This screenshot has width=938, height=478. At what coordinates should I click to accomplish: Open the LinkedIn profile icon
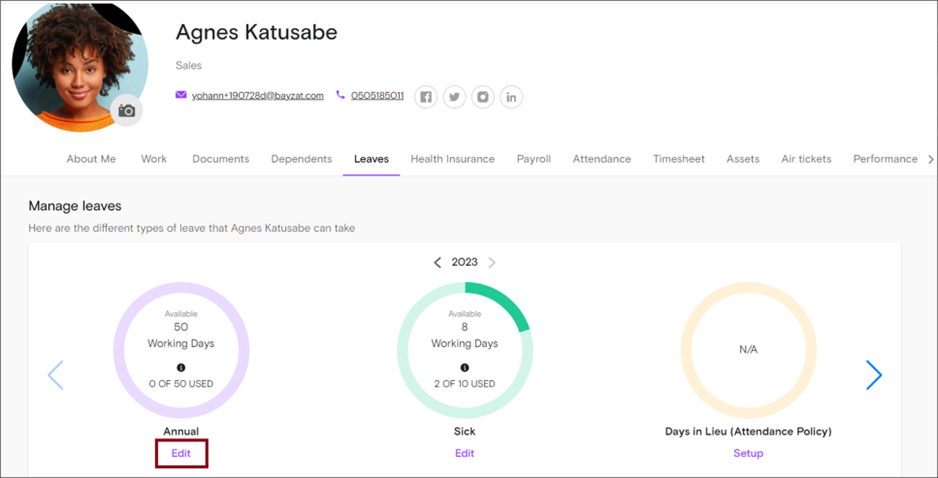click(511, 97)
